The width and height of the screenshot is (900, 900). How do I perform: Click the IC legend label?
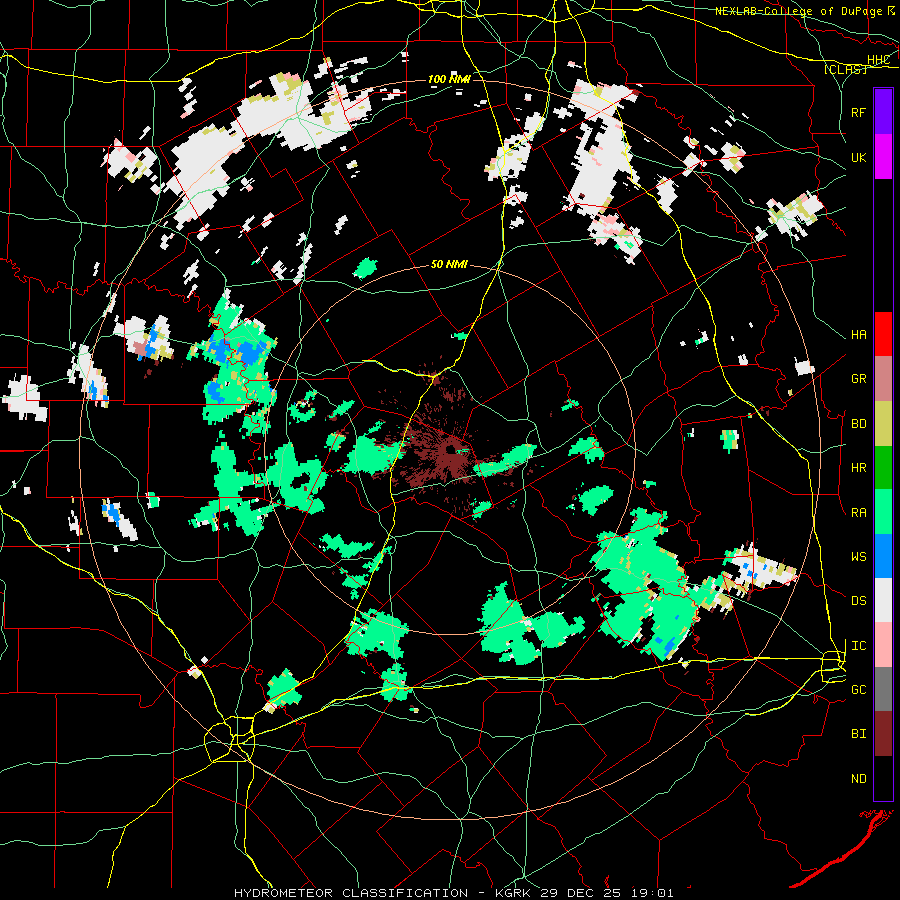pyautogui.click(x=858, y=646)
